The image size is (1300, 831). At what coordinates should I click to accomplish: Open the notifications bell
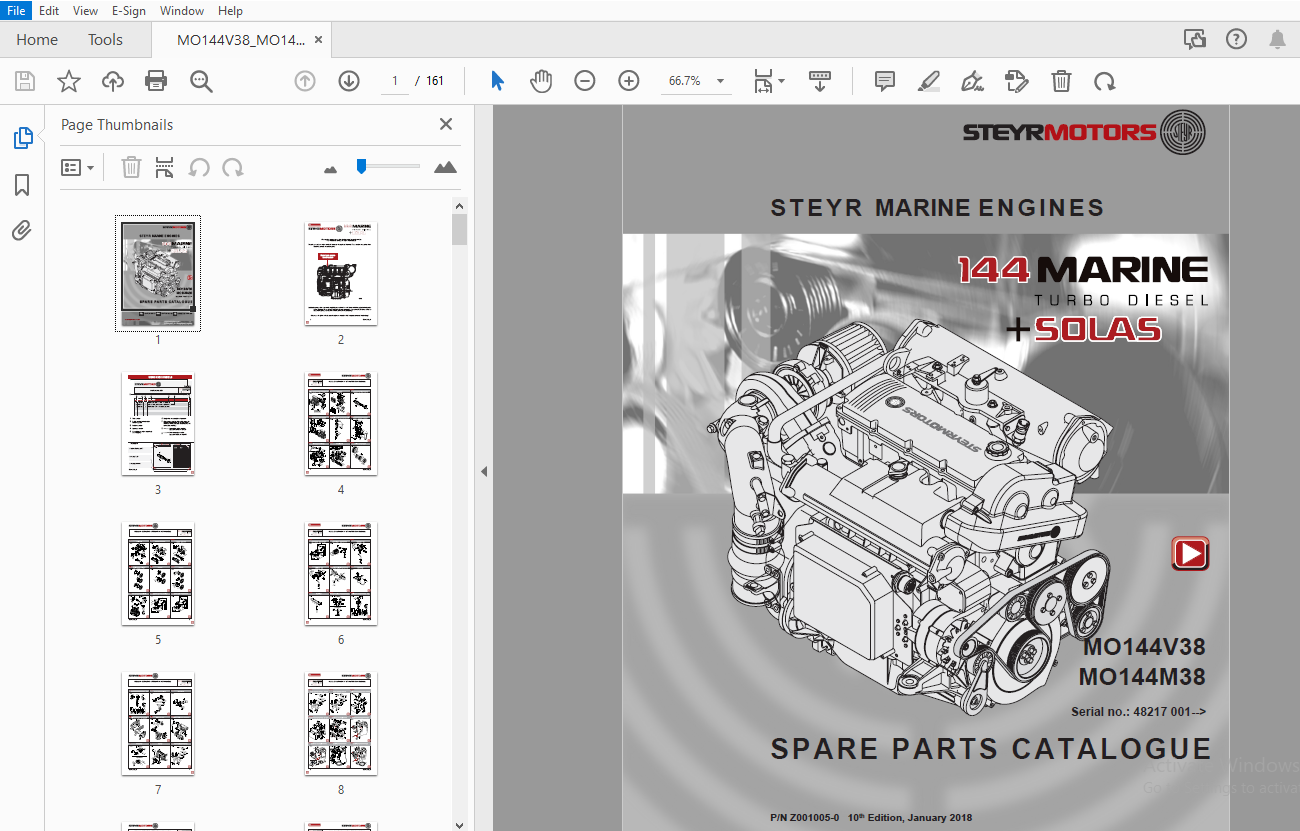1277,40
